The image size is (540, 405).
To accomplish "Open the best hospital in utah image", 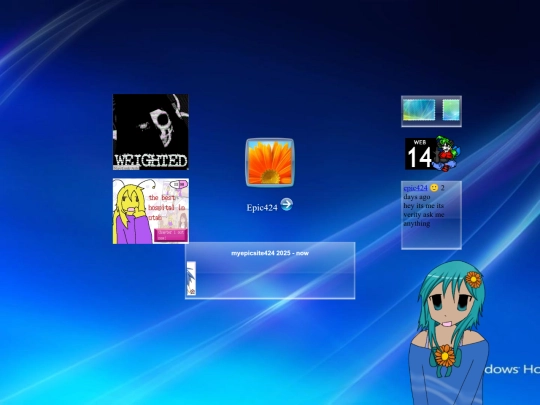I will [151, 211].
